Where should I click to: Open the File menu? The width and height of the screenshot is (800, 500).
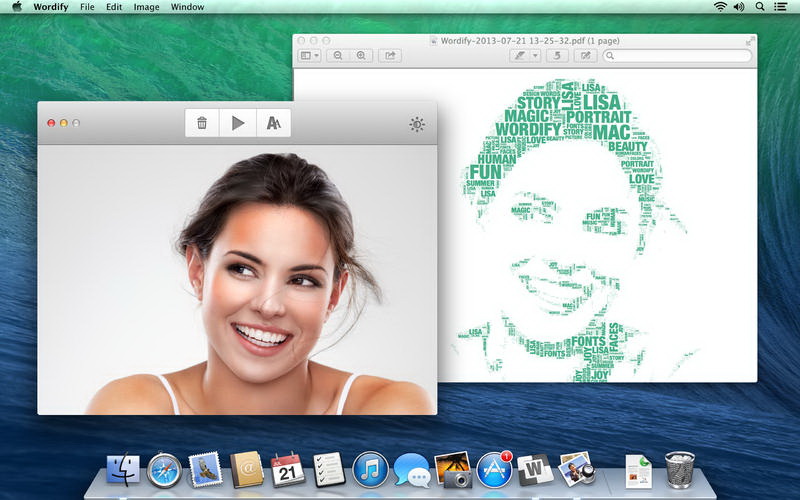(88, 7)
